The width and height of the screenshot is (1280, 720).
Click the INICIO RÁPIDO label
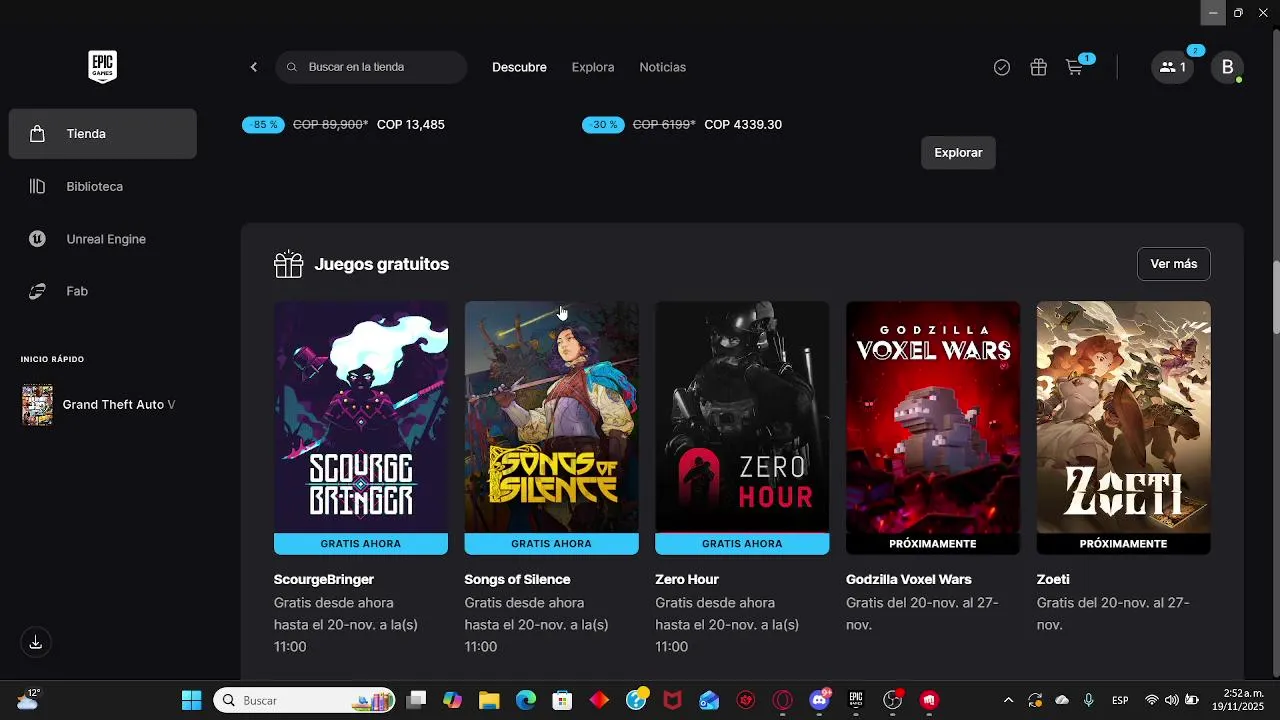[x=52, y=359]
